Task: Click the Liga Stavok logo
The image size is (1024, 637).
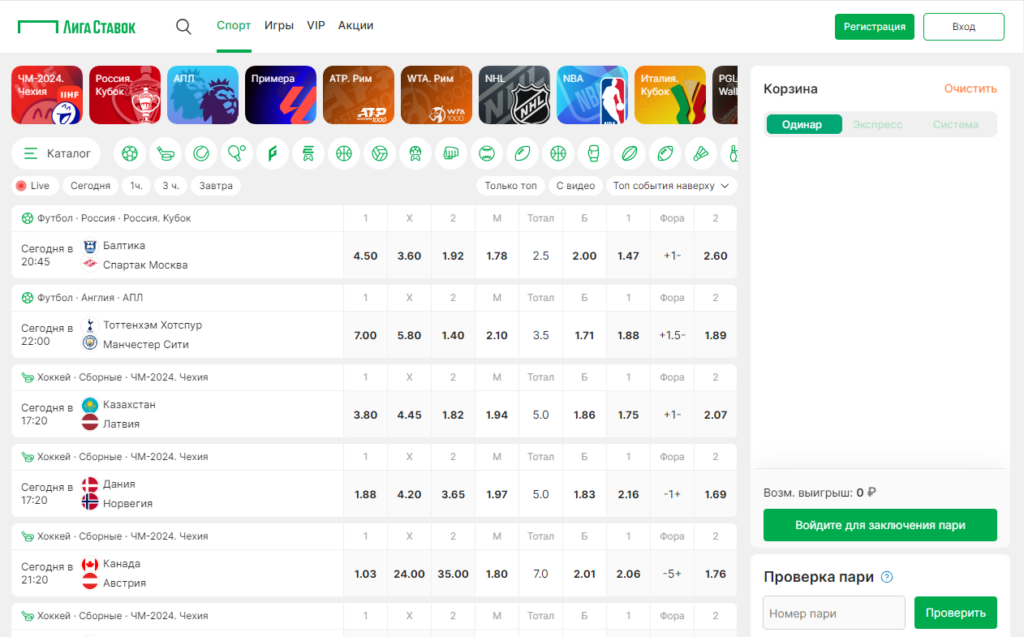Action: pyautogui.click(x=76, y=27)
